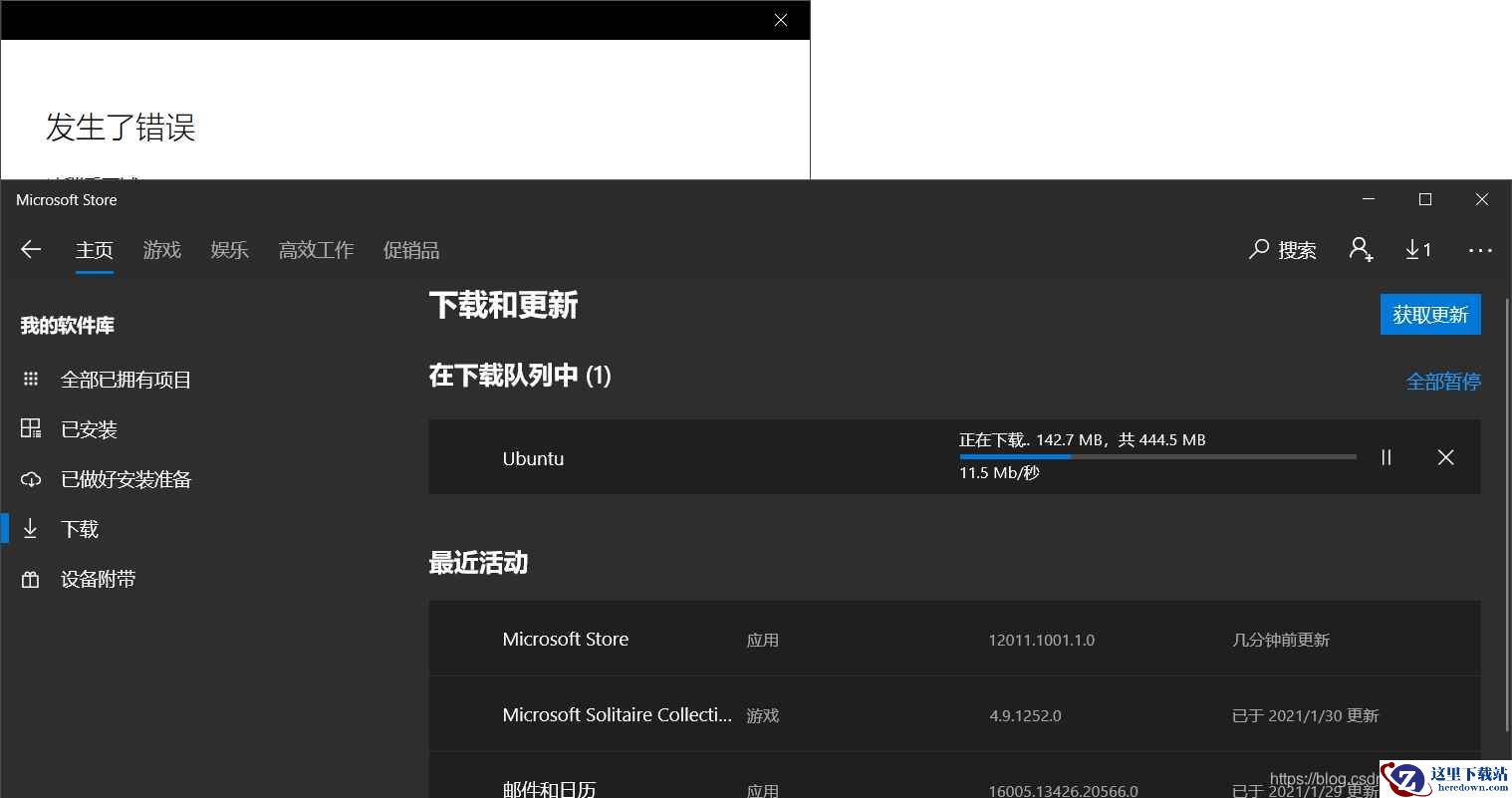Click the back arrow in Microsoft Store
Image resolution: width=1512 pixels, height=798 pixels.
(31, 250)
